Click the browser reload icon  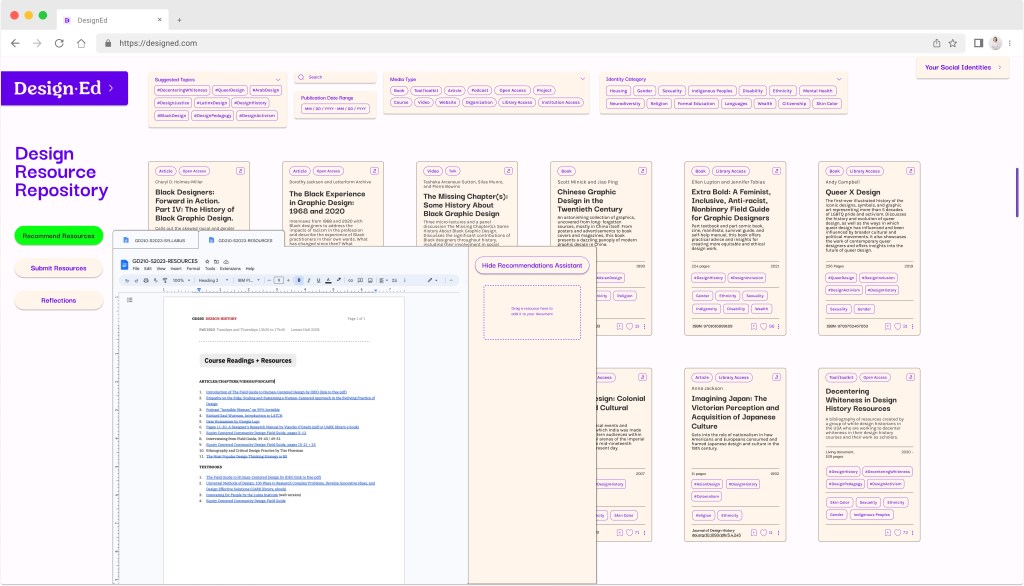click(x=59, y=43)
